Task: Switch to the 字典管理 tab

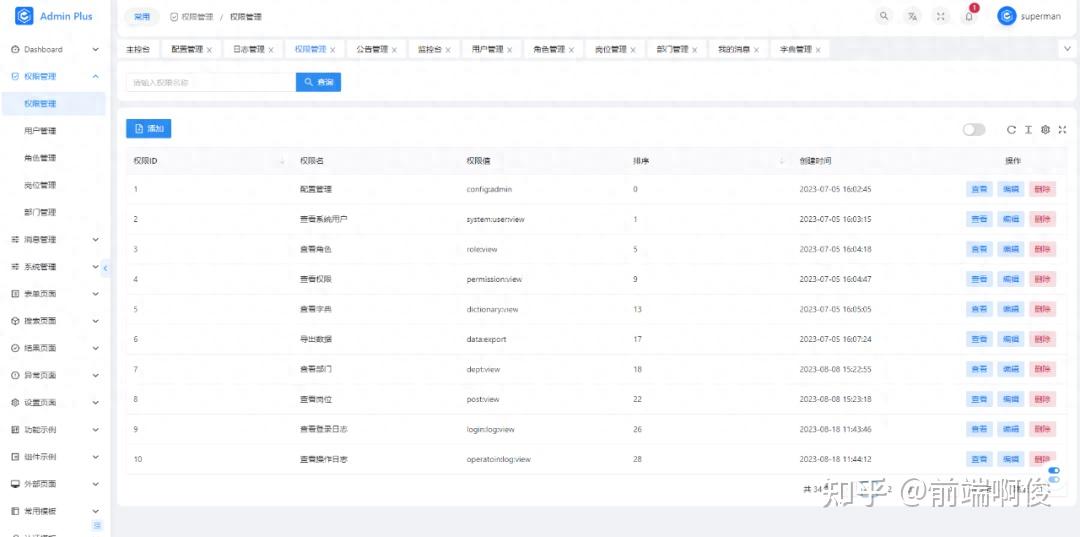Action: click(796, 50)
